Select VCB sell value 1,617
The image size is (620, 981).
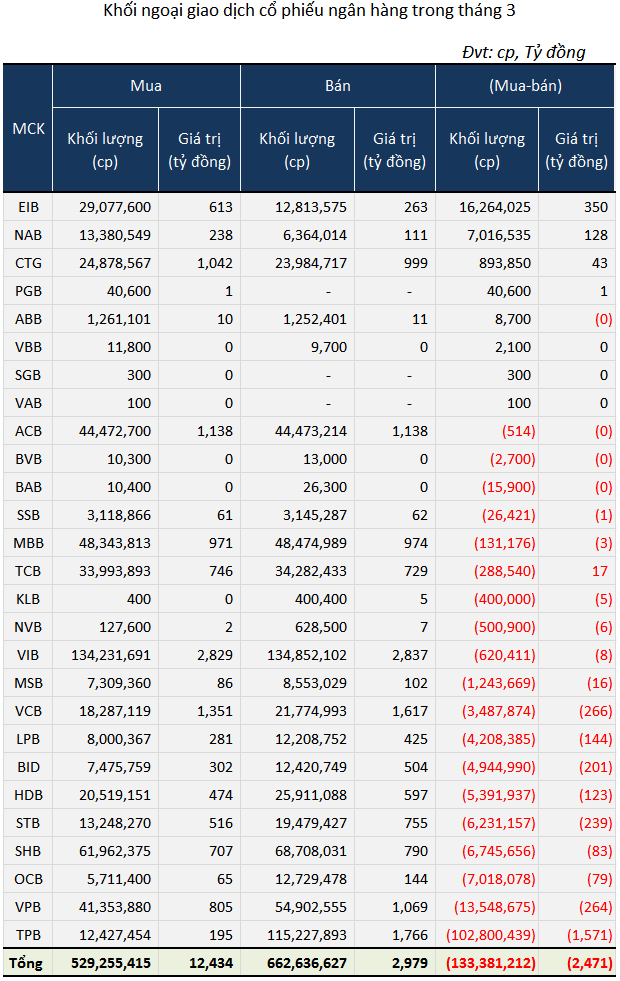pyautogui.click(x=410, y=711)
